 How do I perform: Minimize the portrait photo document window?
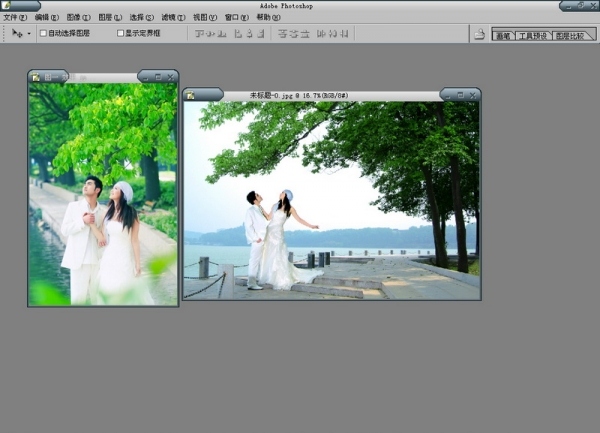coord(145,77)
